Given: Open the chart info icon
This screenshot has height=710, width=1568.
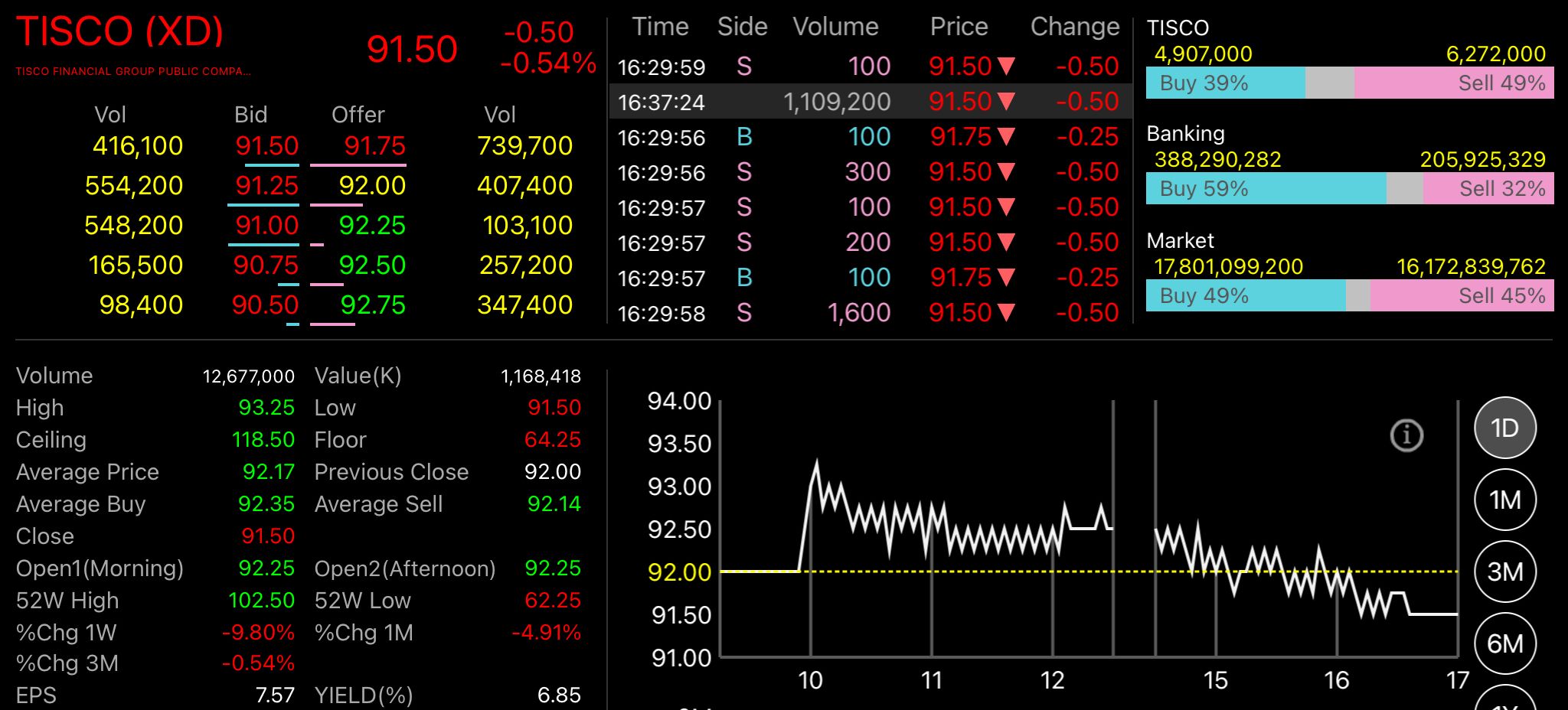Looking at the screenshot, I should coord(1406,435).
